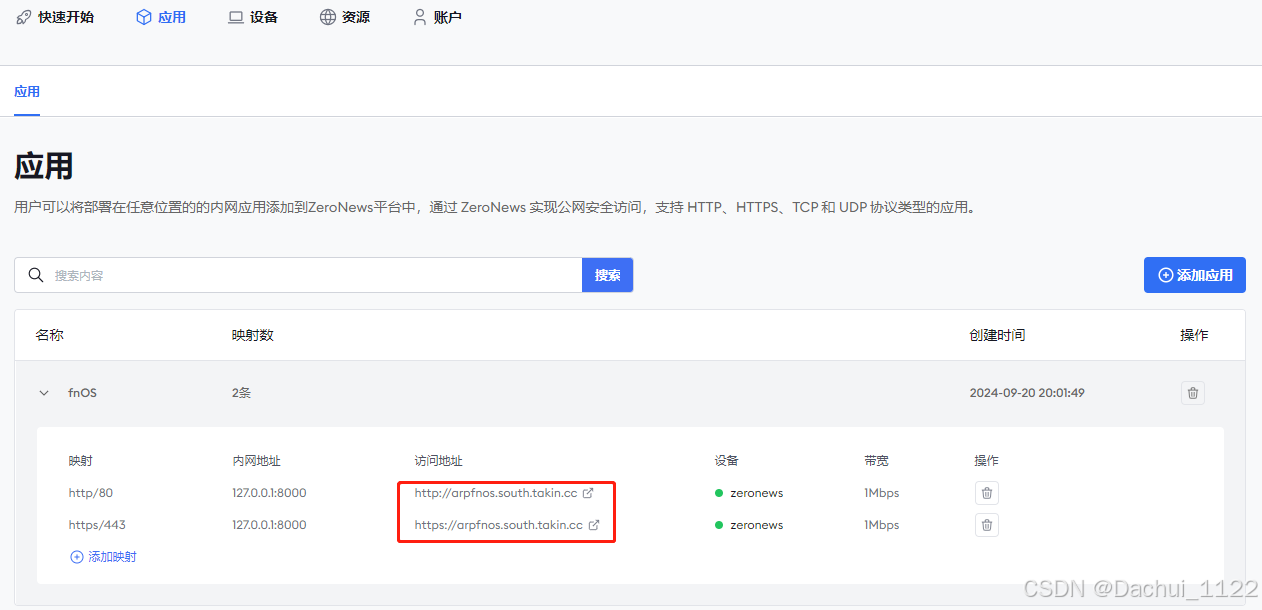Open the 资源 navigation item
The width and height of the screenshot is (1262, 610).
(x=345, y=17)
